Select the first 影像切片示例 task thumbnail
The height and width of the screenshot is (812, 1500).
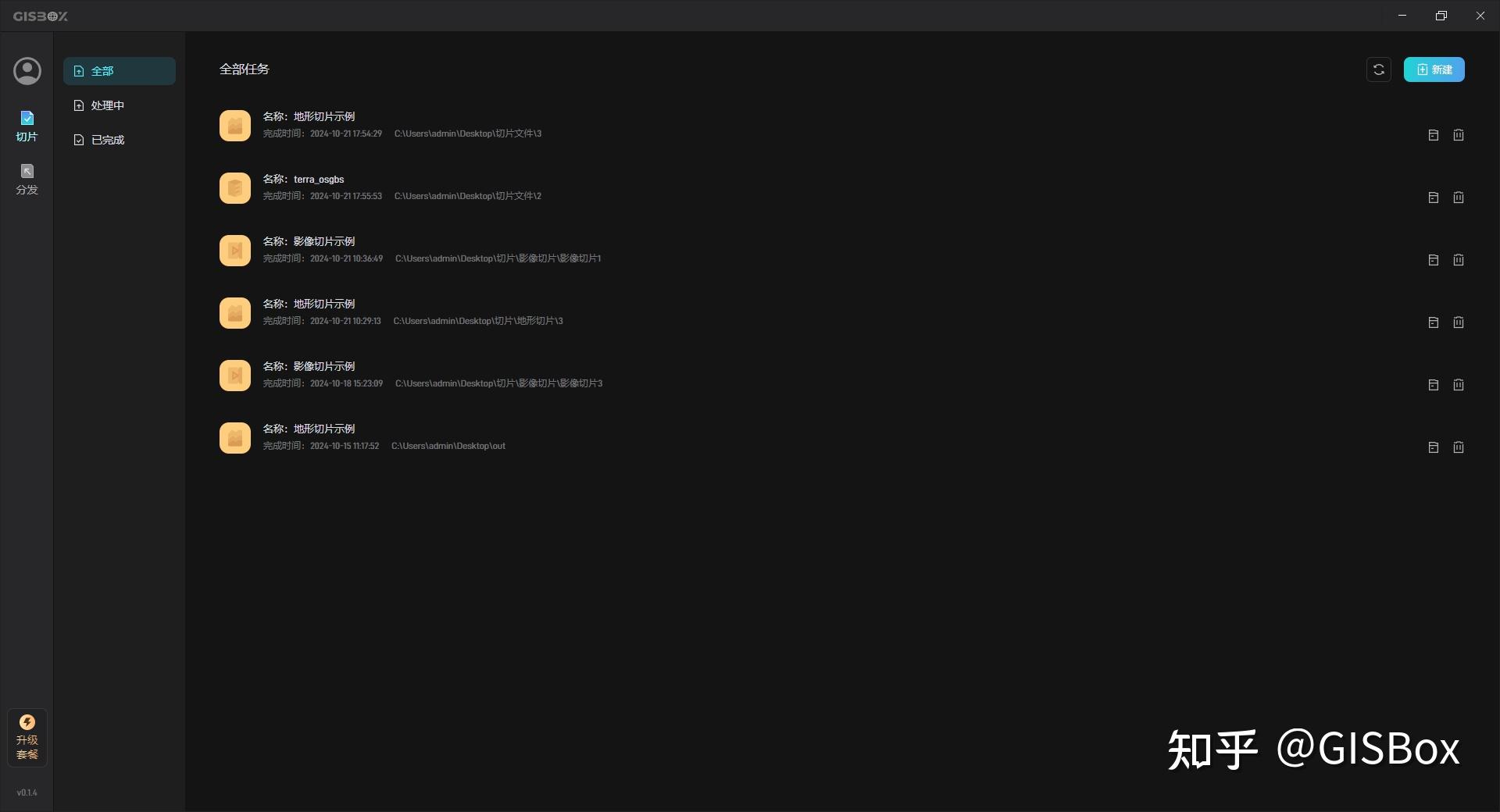click(235, 251)
